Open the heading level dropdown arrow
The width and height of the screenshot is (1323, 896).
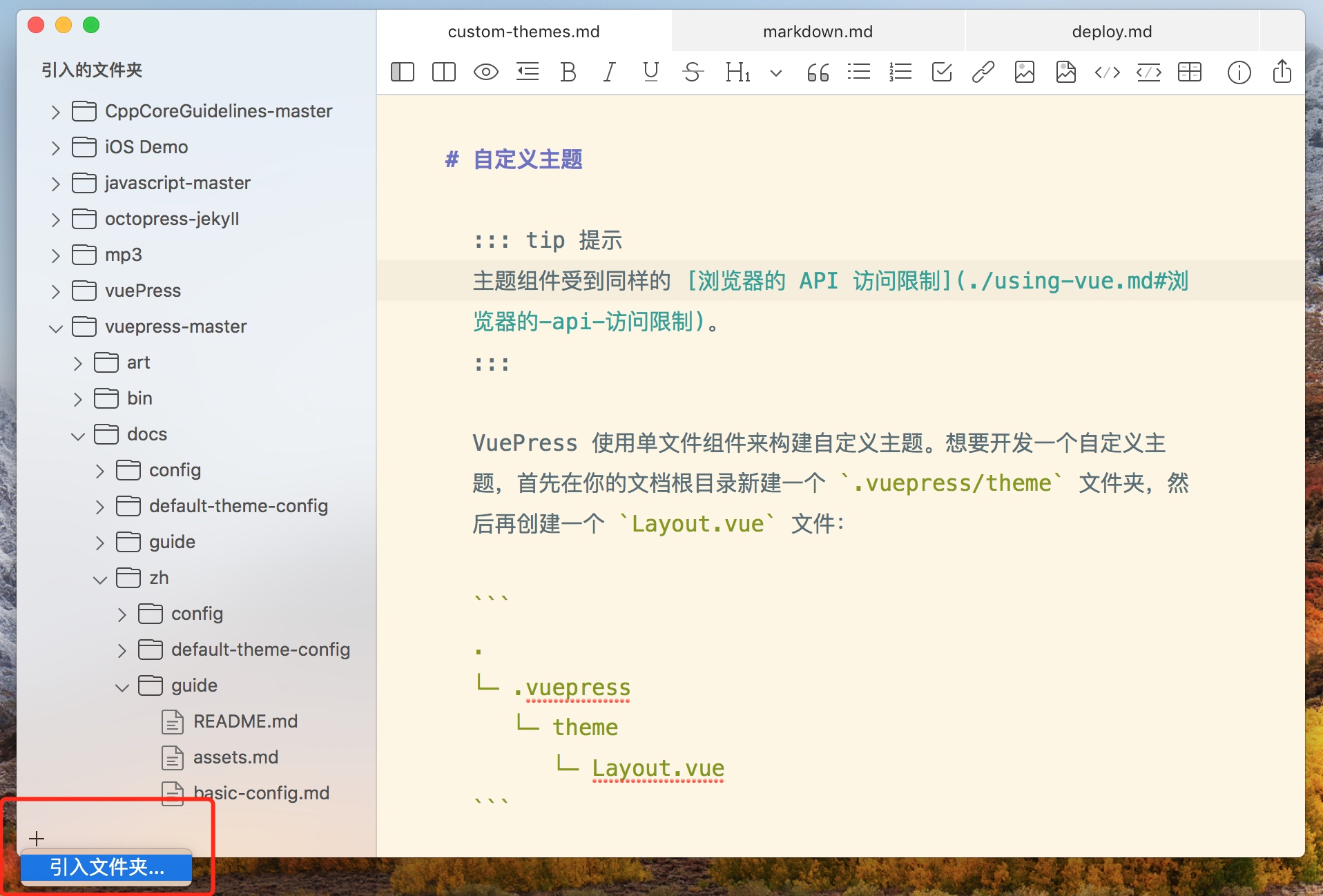[x=776, y=72]
